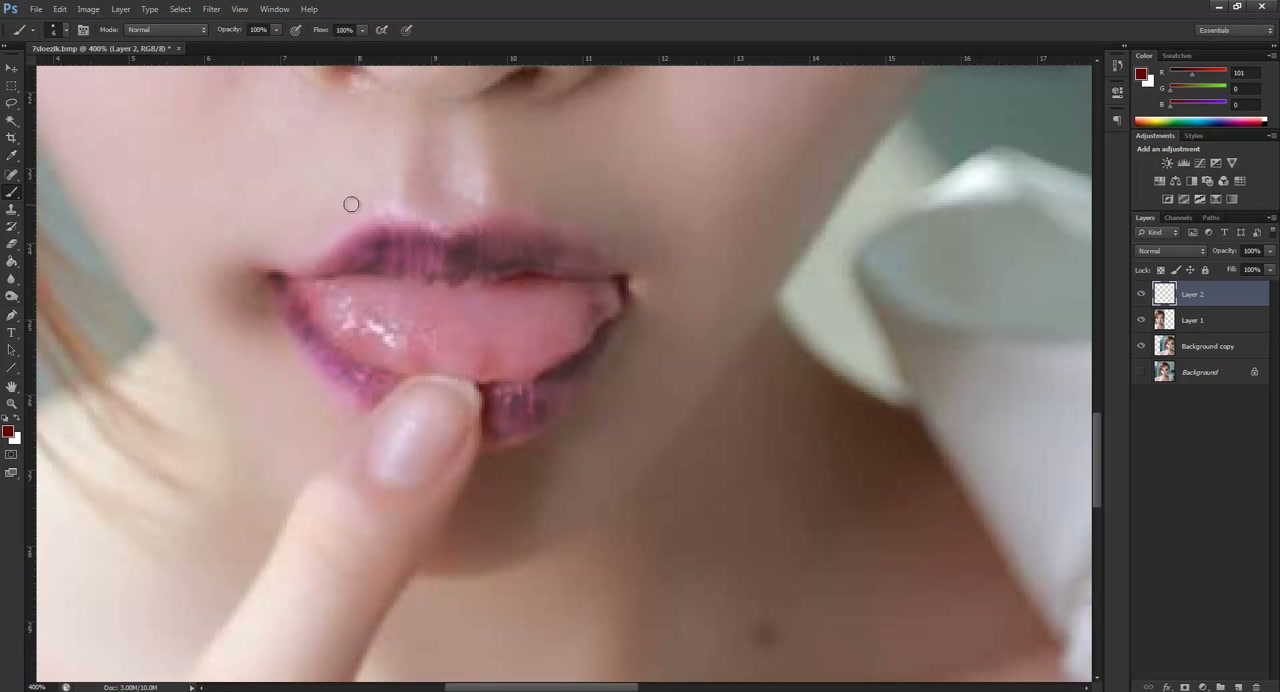The height and width of the screenshot is (692, 1280).
Task: Click the R value input field
Action: (x=1245, y=73)
